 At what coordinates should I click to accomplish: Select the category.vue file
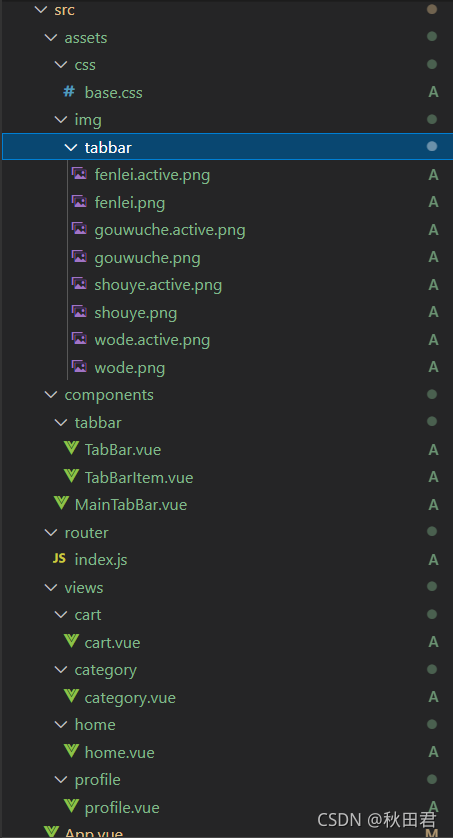click(130, 697)
